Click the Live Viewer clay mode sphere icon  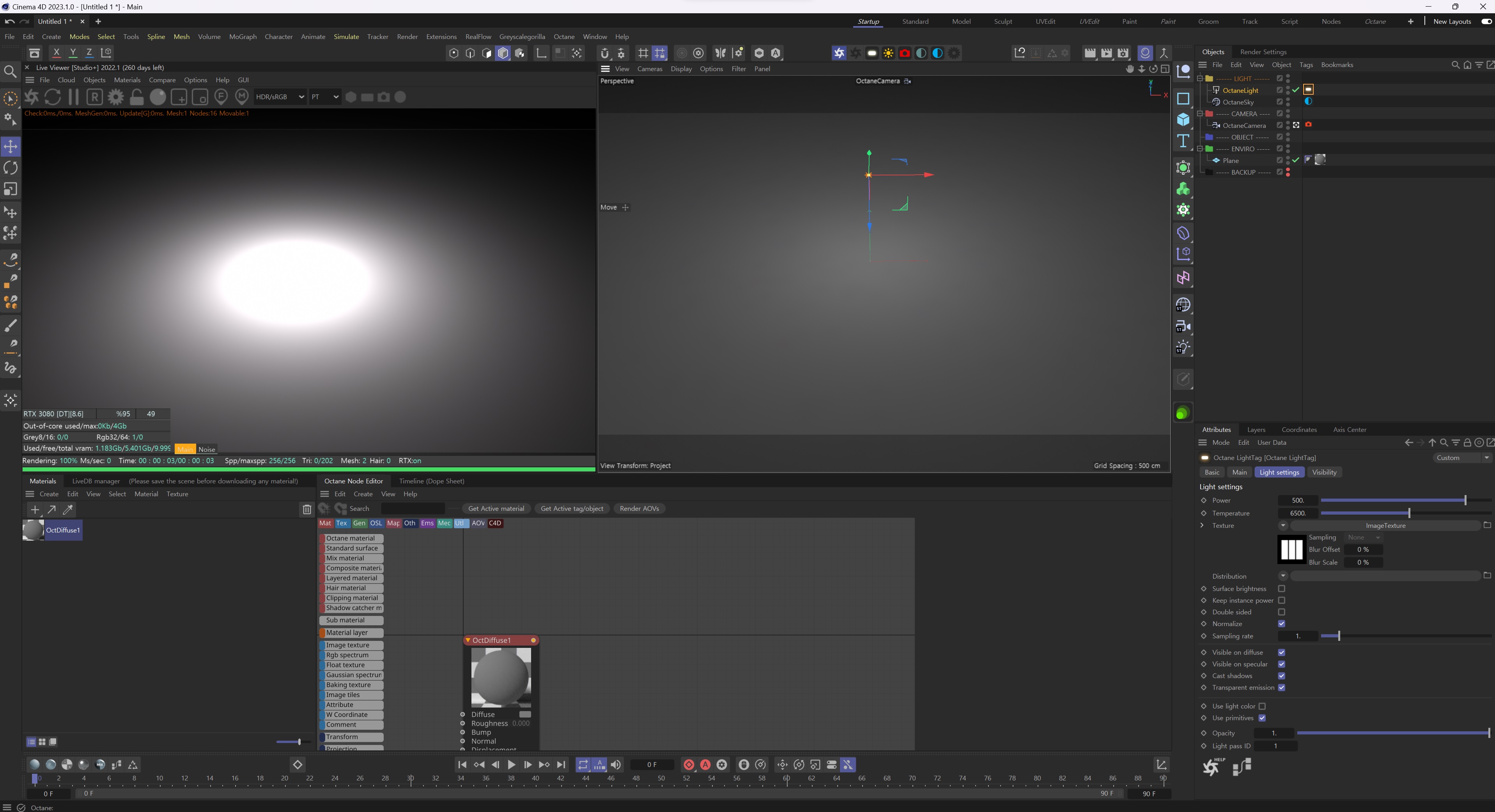point(158,97)
